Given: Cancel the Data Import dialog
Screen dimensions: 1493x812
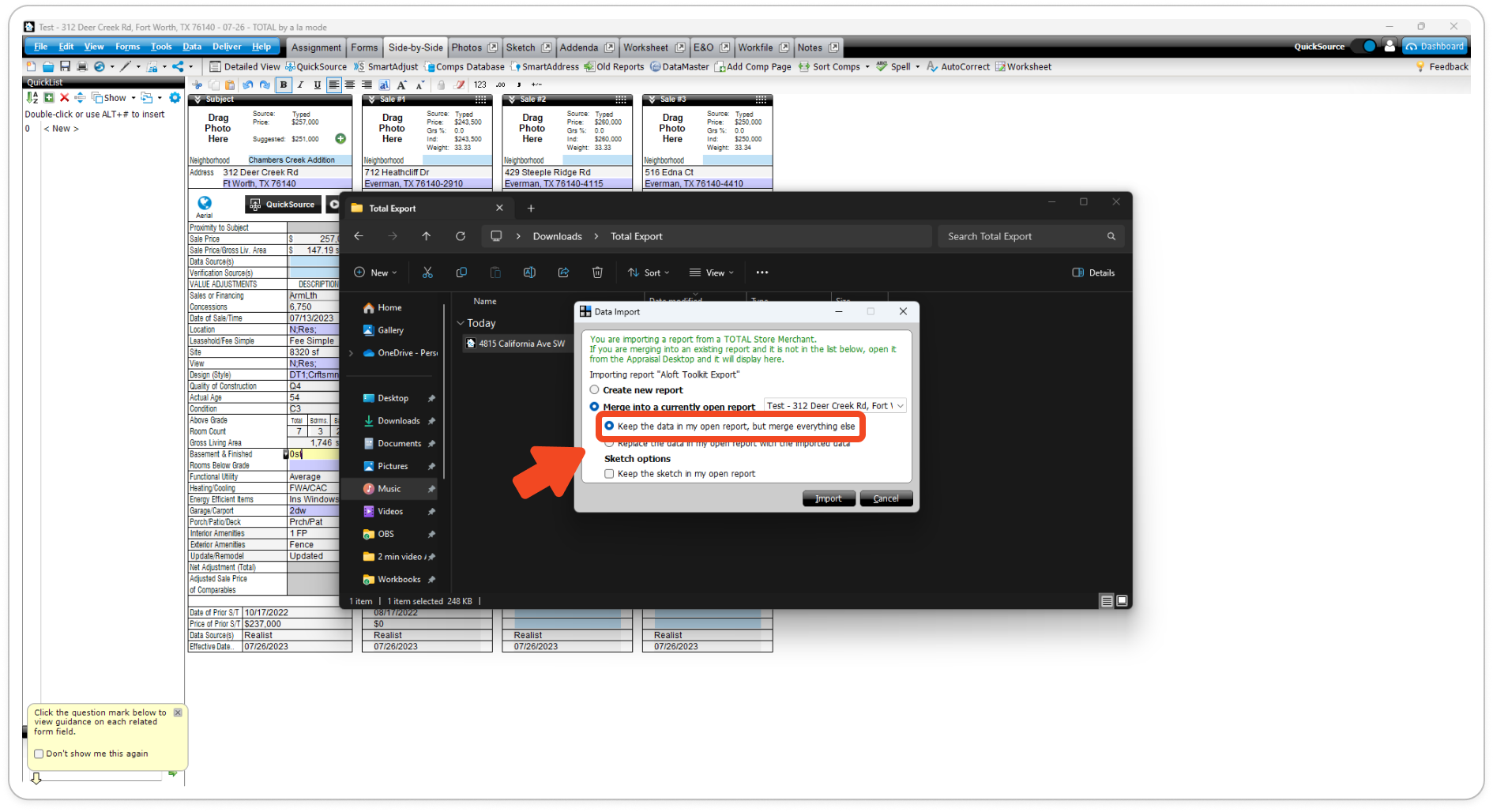Looking at the screenshot, I should point(886,498).
